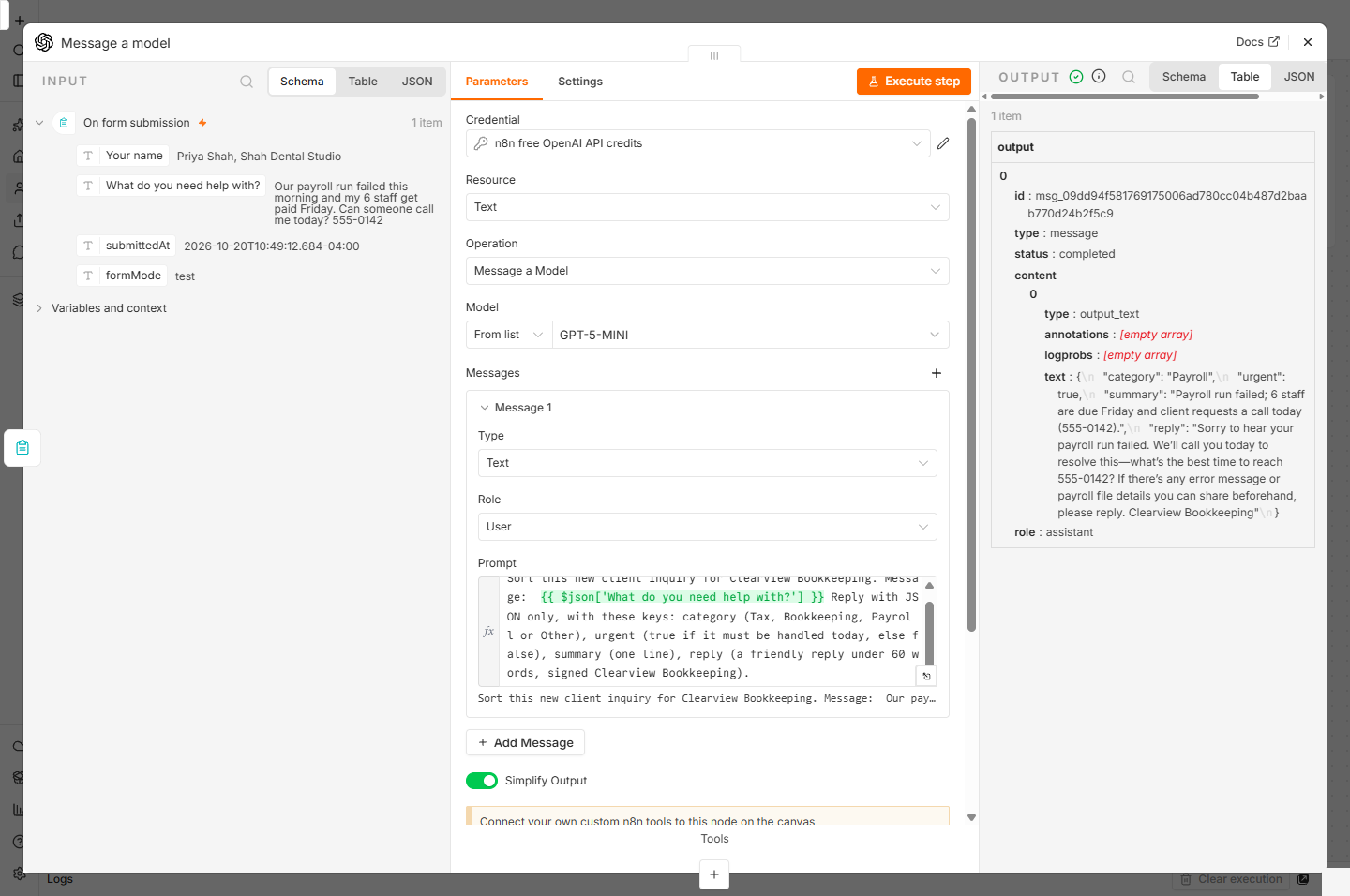Click the green success checkmark beside OUTPUT

pos(1076,77)
